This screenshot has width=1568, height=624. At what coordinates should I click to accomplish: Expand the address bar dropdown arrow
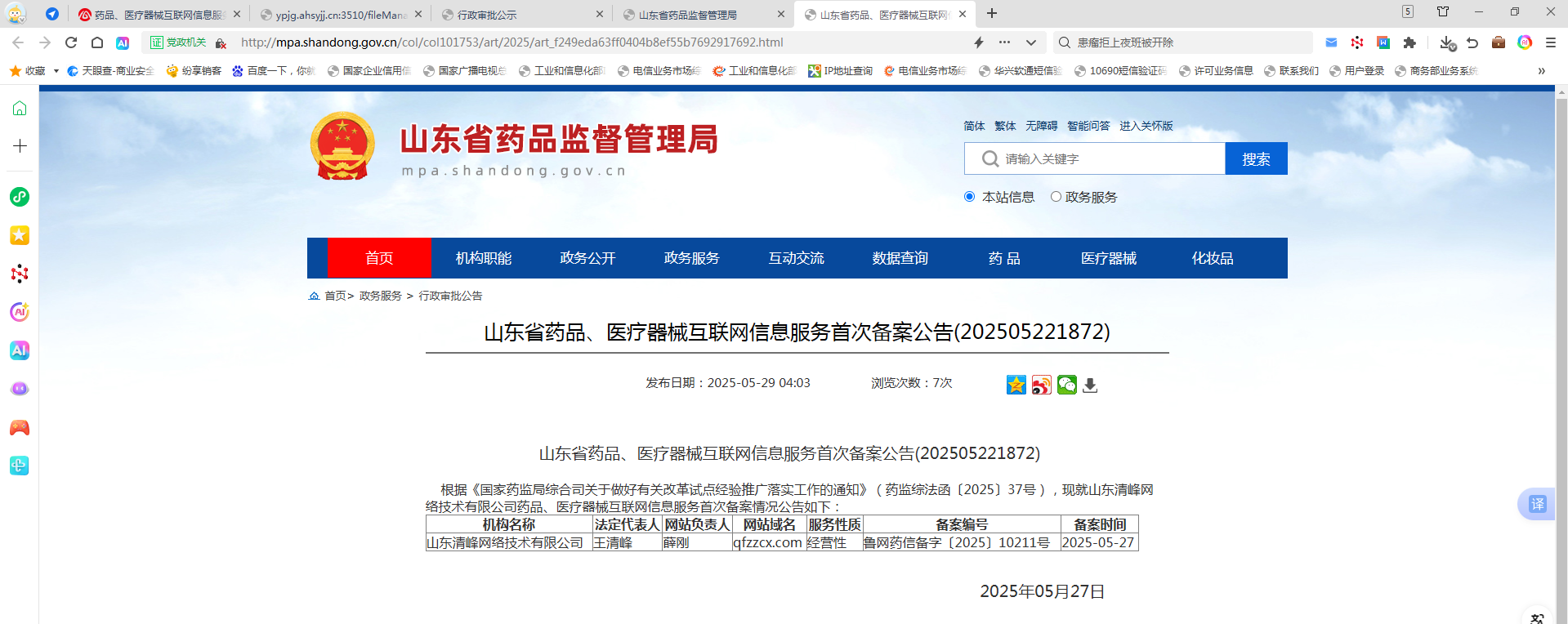pos(1031,42)
